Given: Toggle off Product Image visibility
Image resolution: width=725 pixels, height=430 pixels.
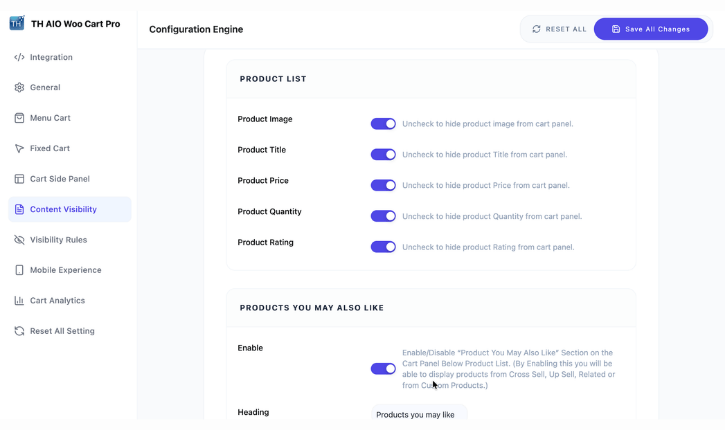Looking at the screenshot, I should (x=383, y=124).
